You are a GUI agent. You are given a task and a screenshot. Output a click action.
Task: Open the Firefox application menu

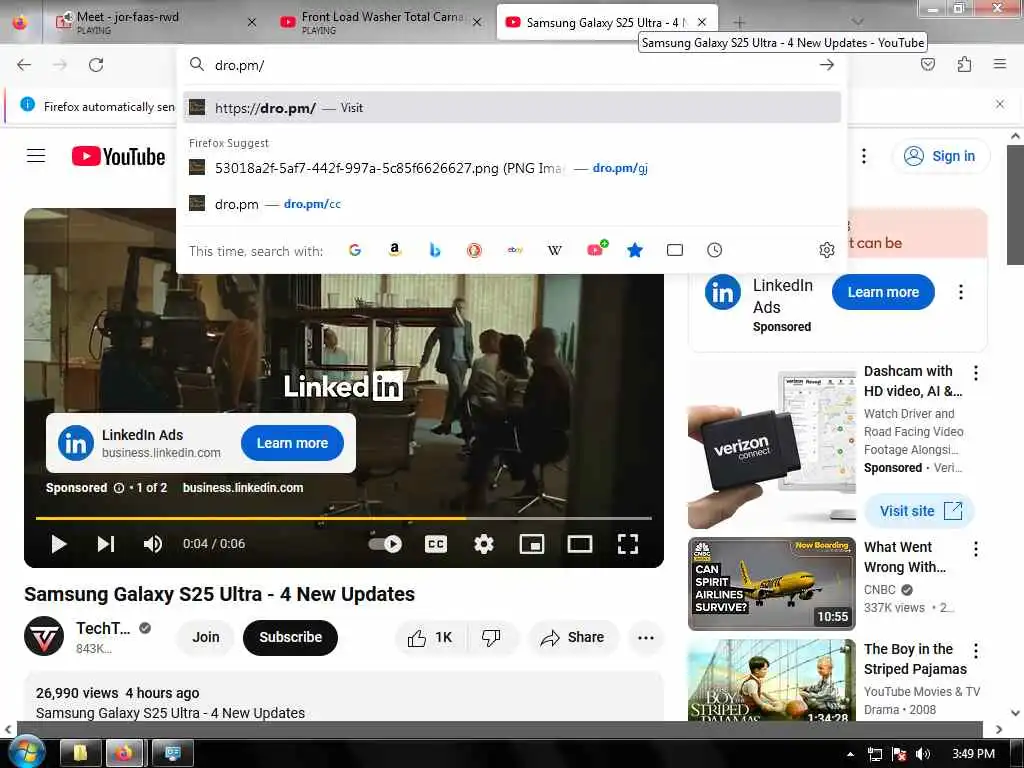tap(999, 64)
